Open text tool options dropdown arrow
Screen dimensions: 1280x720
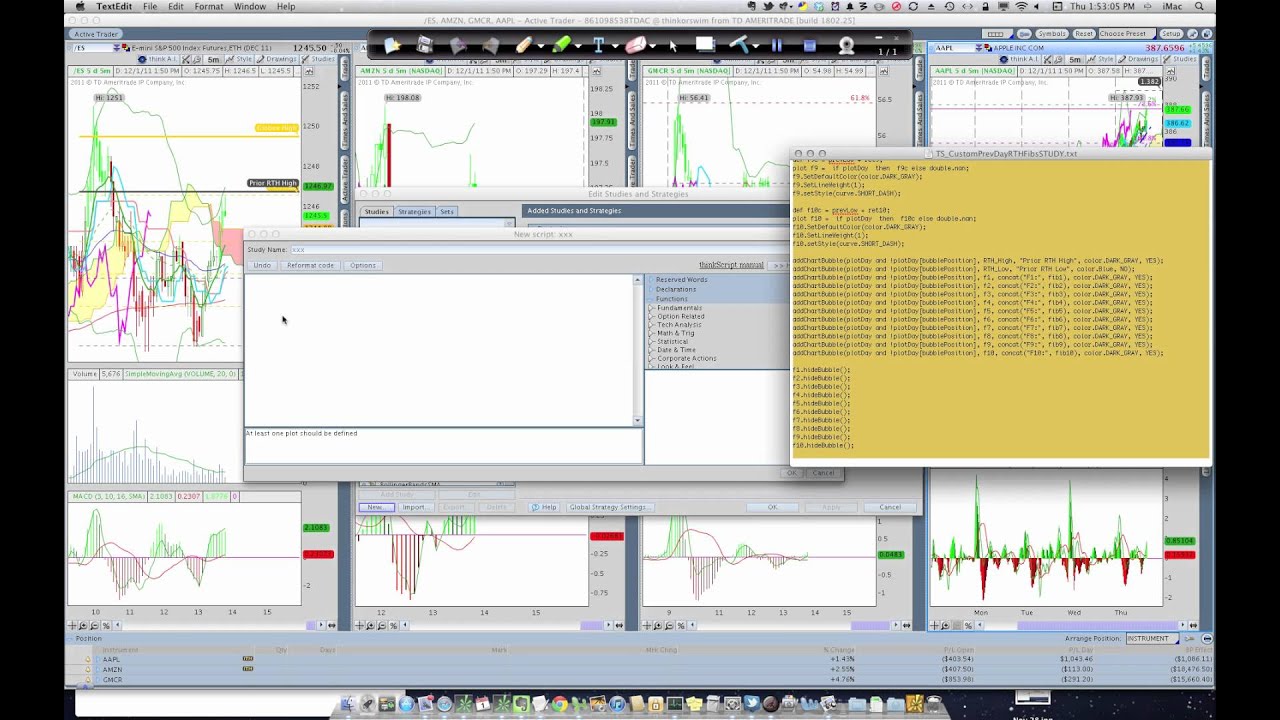coord(614,46)
